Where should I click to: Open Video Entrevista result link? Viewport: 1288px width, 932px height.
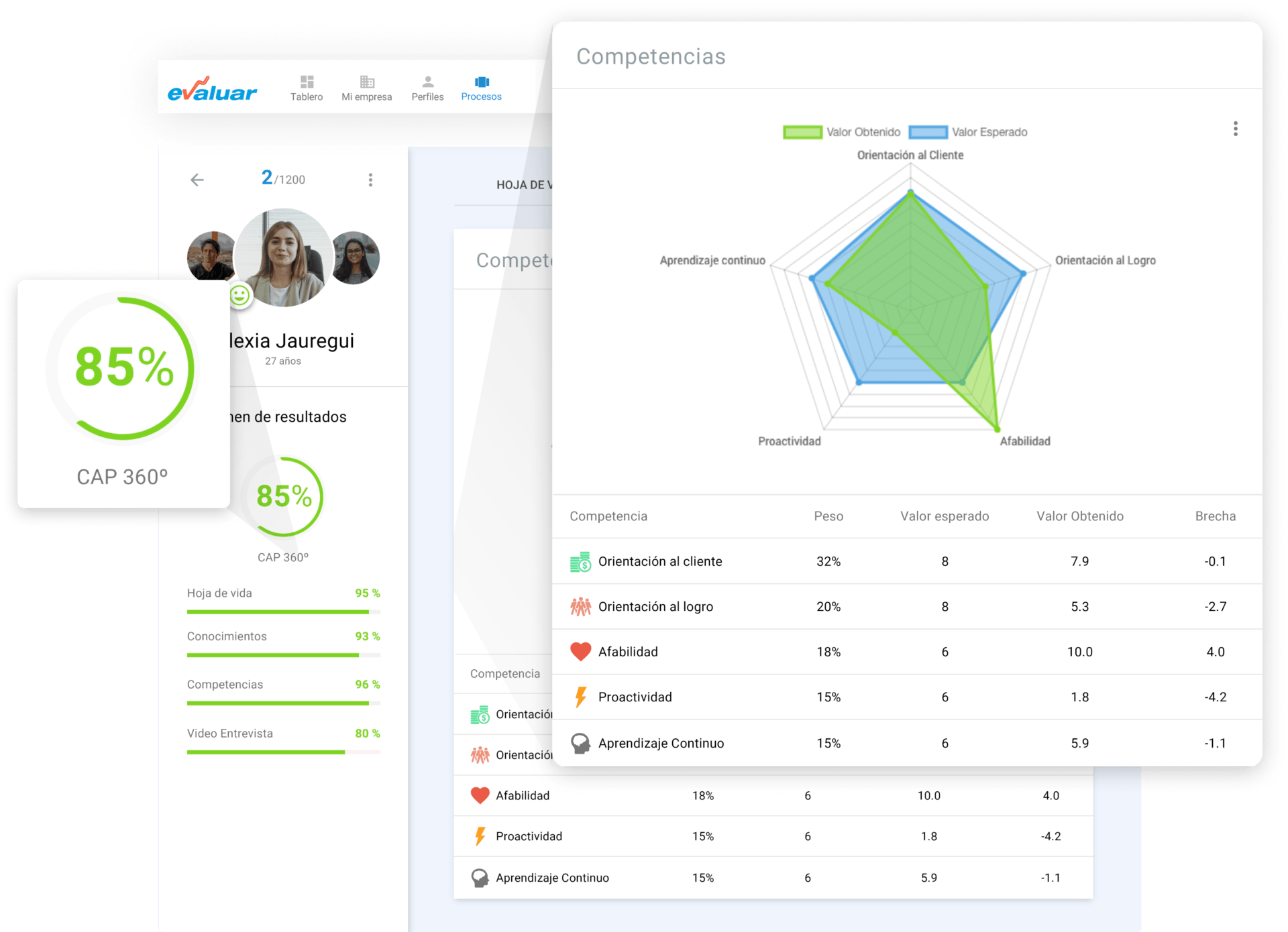[230, 734]
